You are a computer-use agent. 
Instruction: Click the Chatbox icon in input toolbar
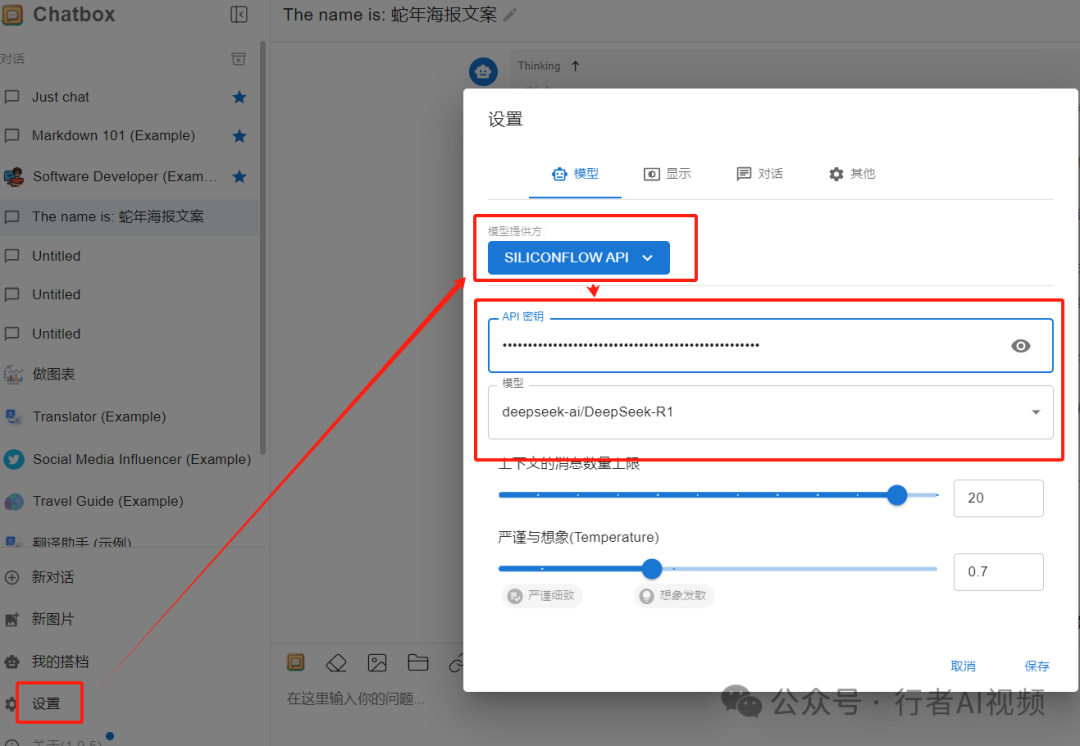(295, 663)
